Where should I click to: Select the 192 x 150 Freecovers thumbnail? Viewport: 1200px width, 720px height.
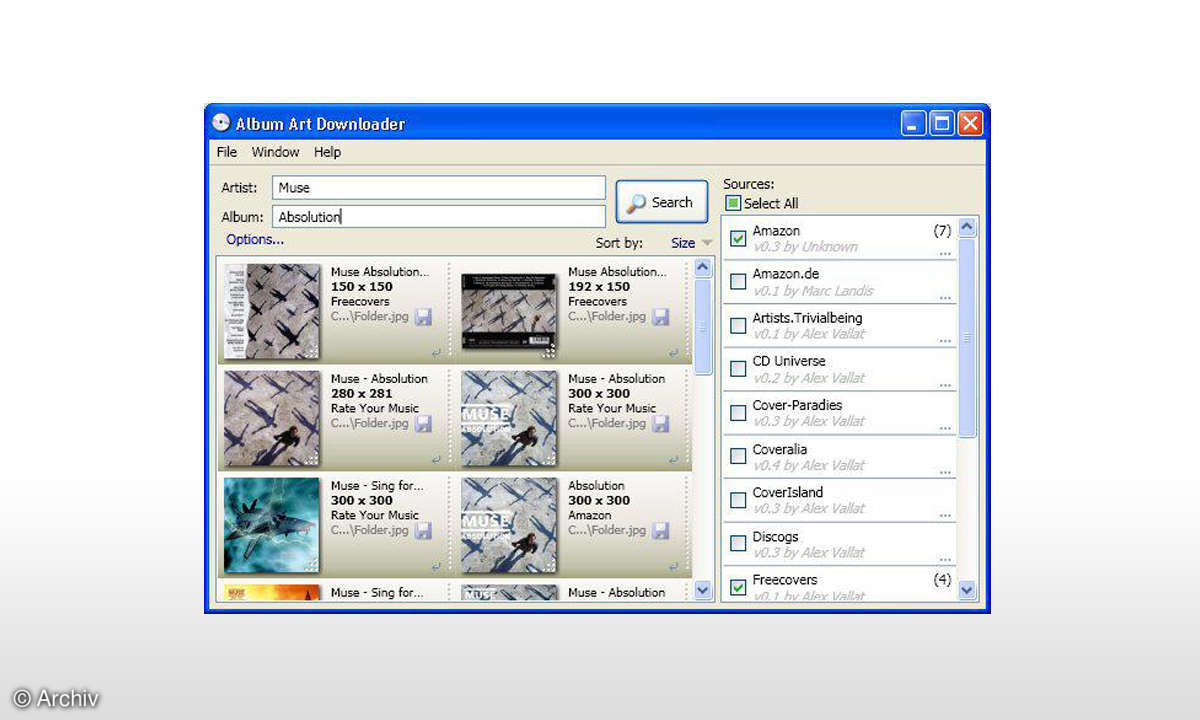click(x=509, y=311)
